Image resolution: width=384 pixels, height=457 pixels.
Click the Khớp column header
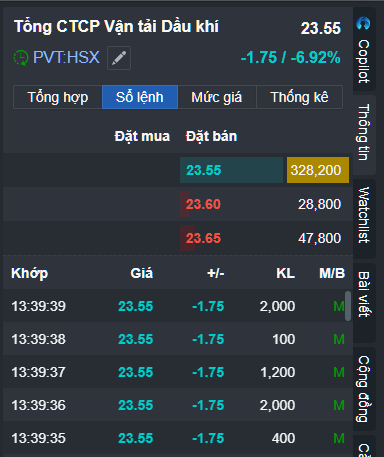pyautogui.click(x=30, y=273)
